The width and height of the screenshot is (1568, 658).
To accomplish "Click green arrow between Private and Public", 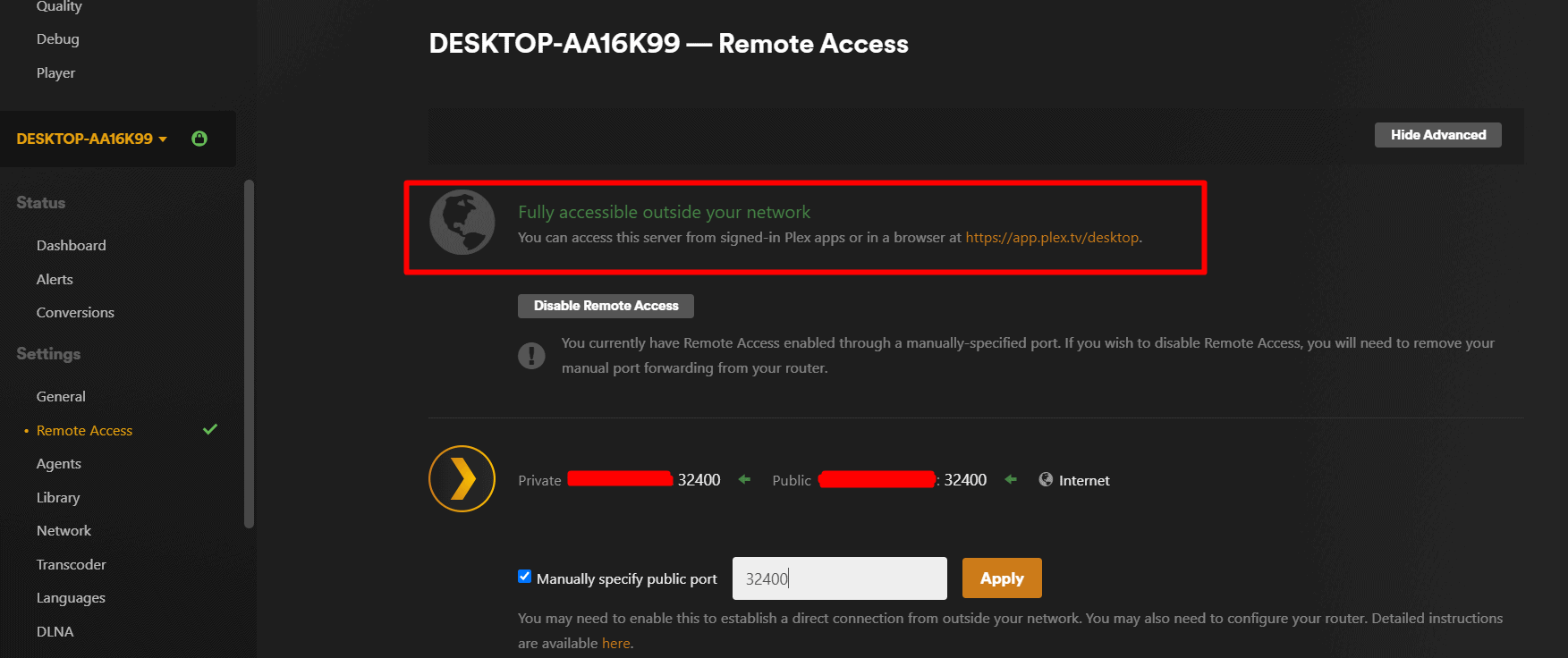I will click(x=744, y=480).
